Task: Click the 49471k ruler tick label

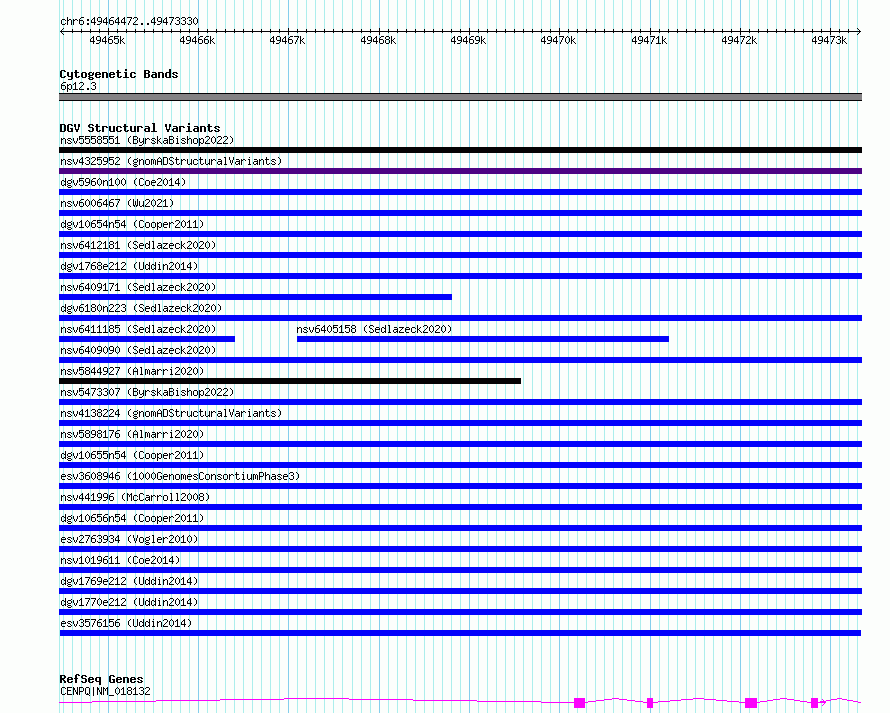Action: pyautogui.click(x=649, y=40)
